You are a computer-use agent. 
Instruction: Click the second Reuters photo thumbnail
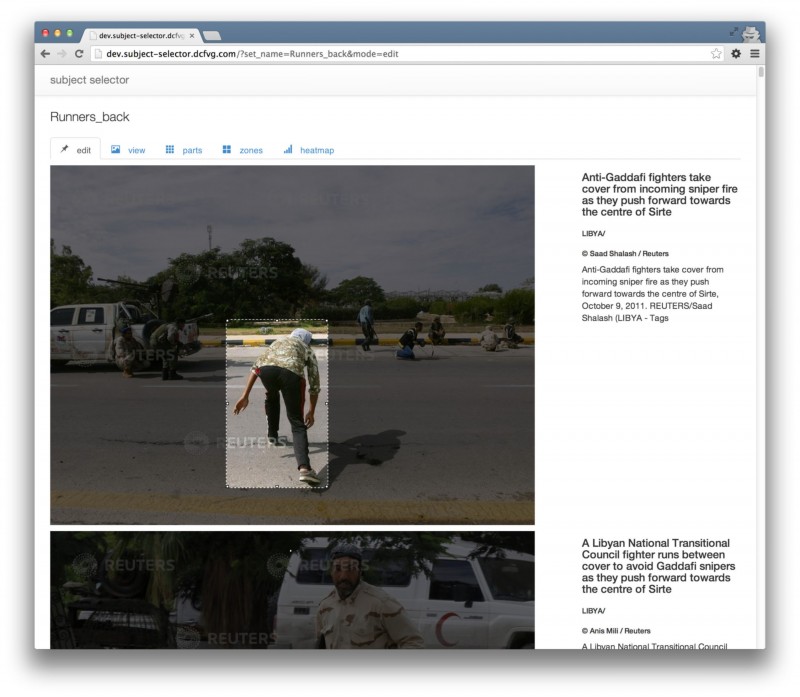click(292, 590)
